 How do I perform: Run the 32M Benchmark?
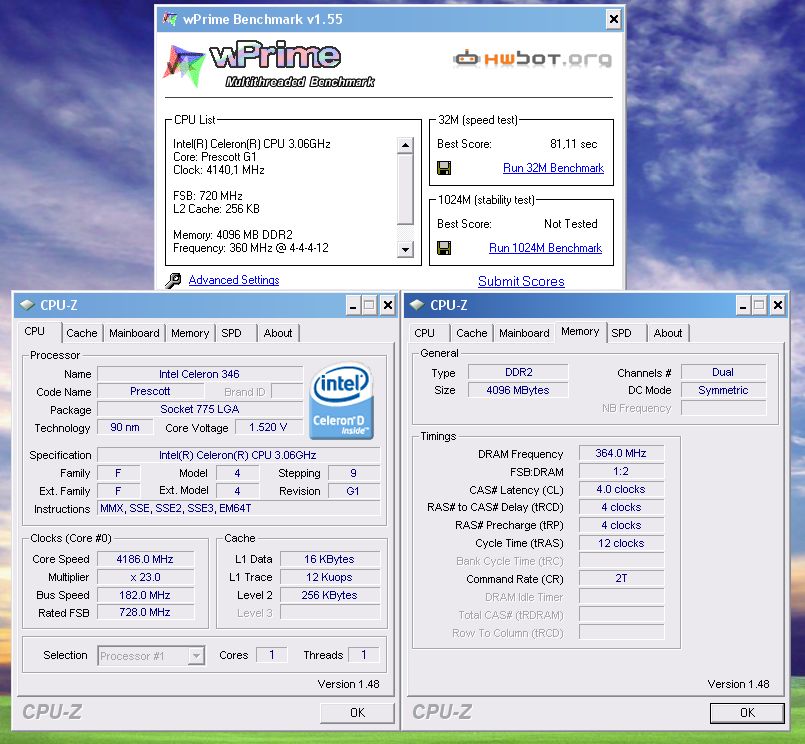pyautogui.click(x=553, y=168)
